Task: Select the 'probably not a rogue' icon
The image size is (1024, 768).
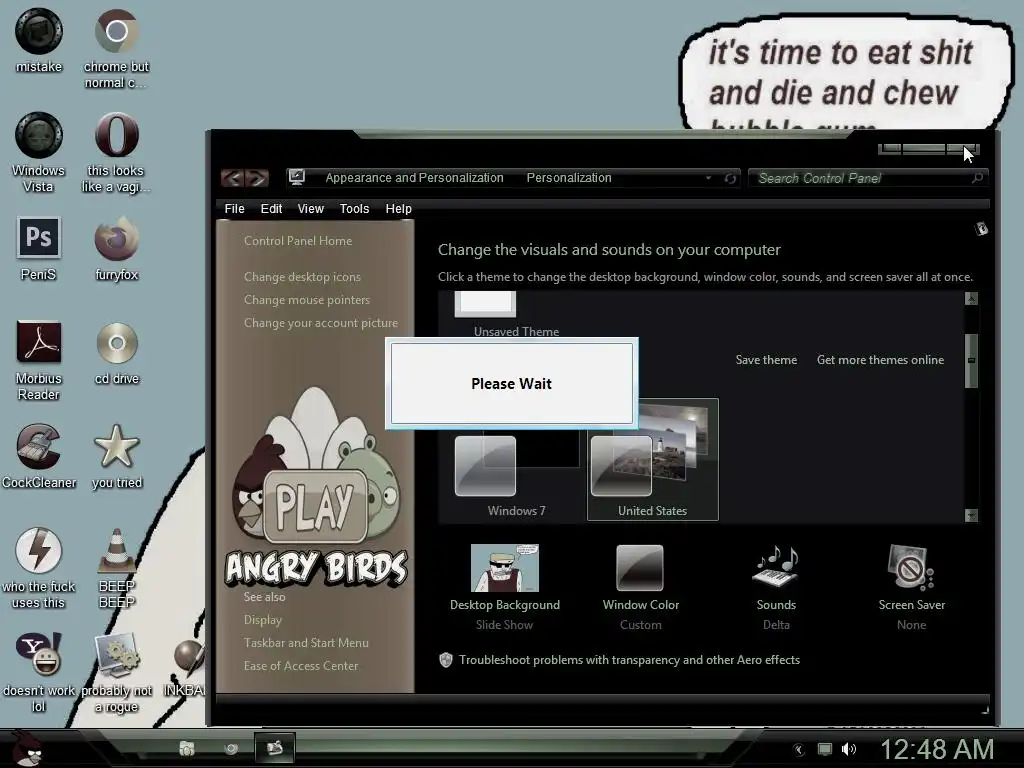Action: click(116, 673)
